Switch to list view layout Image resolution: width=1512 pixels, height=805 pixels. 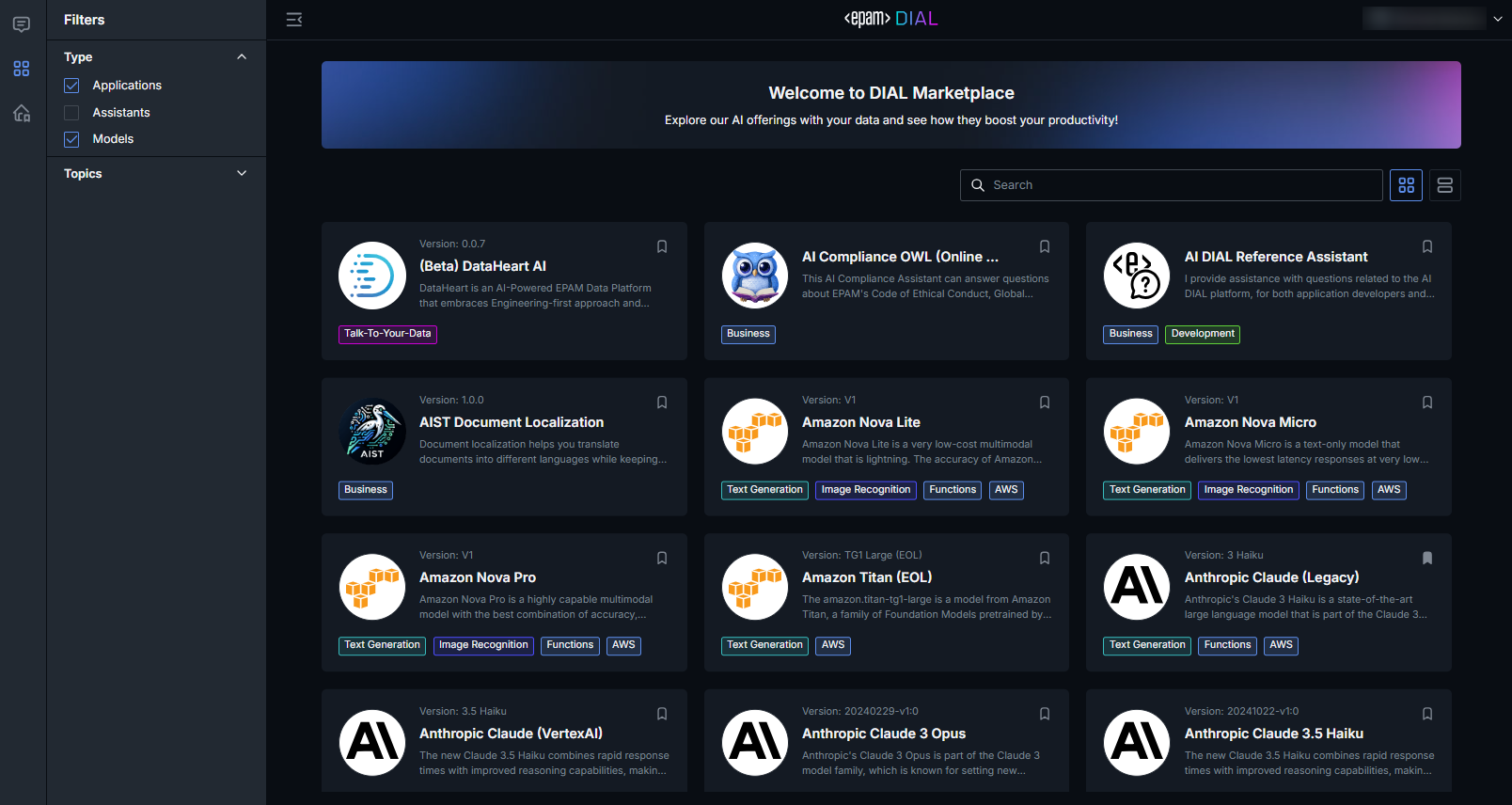pos(1444,185)
